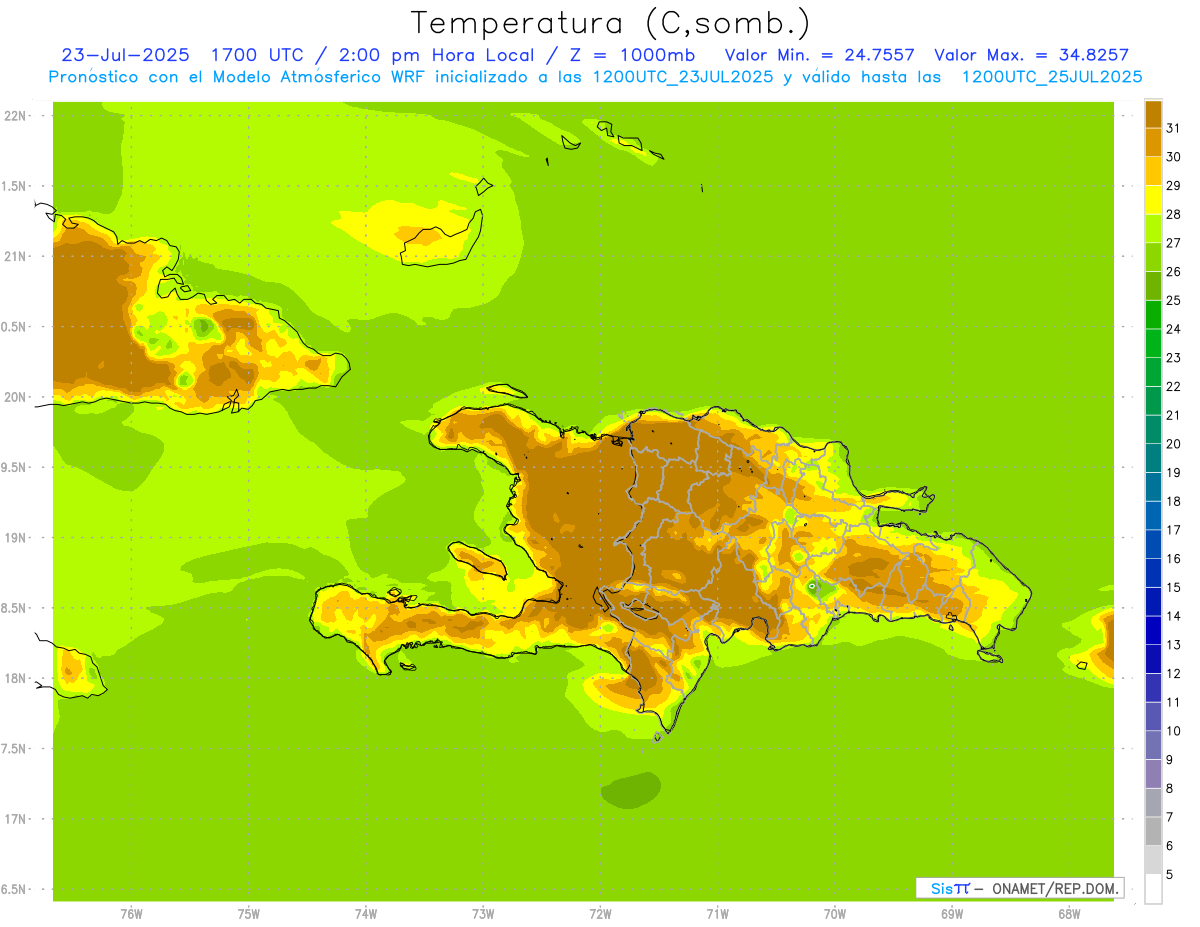The height and width of the screenshot is (927, 1200).
Task: Click the '21N' latitude axis label
Action: pos(15,257)
